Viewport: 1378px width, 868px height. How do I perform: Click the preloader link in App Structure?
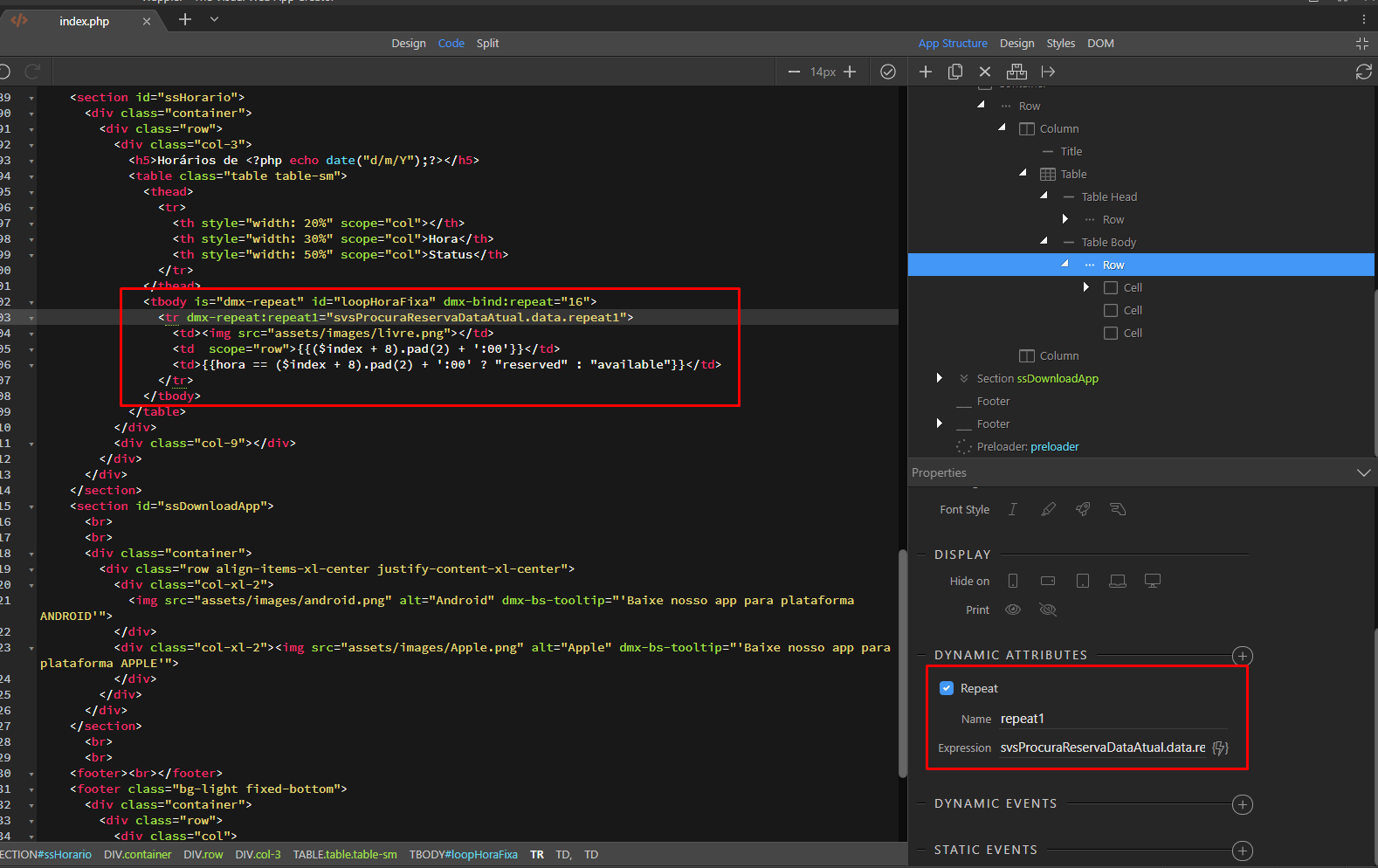(x=1054, y=446)
